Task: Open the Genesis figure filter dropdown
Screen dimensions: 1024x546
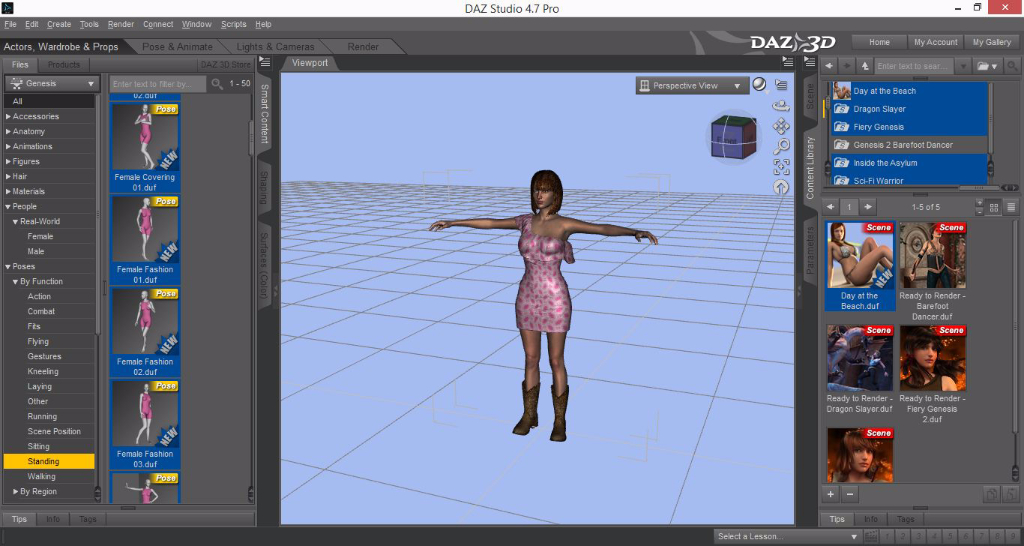Action: [52, 84]
